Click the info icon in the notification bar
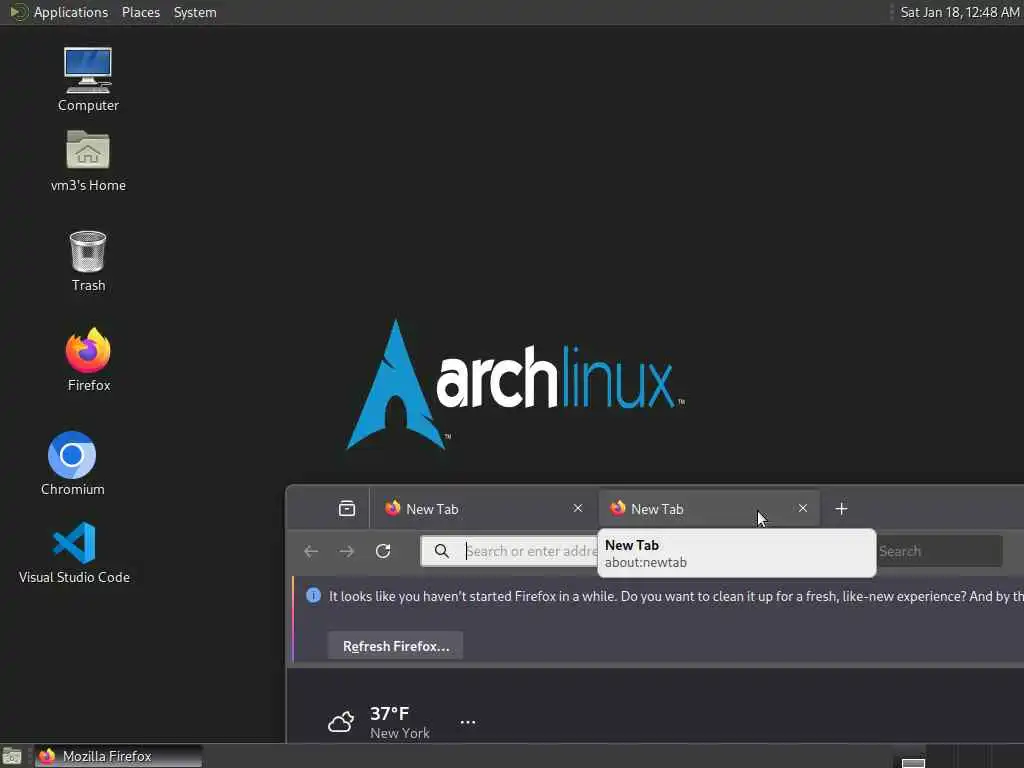This screenshot has width=1024, height=768. coord(313,596)
